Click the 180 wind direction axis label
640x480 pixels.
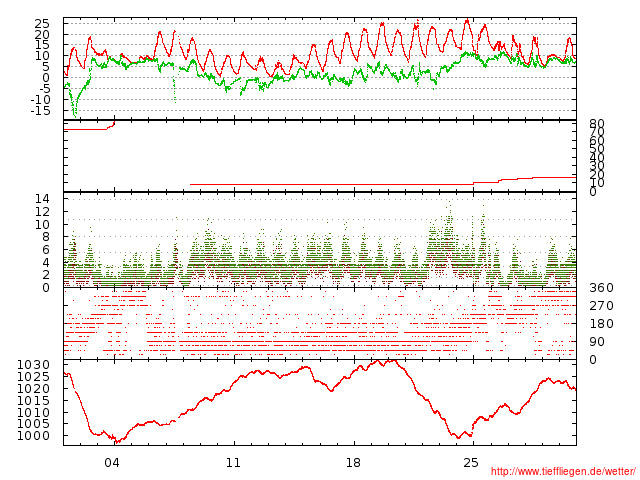(601, 324)
